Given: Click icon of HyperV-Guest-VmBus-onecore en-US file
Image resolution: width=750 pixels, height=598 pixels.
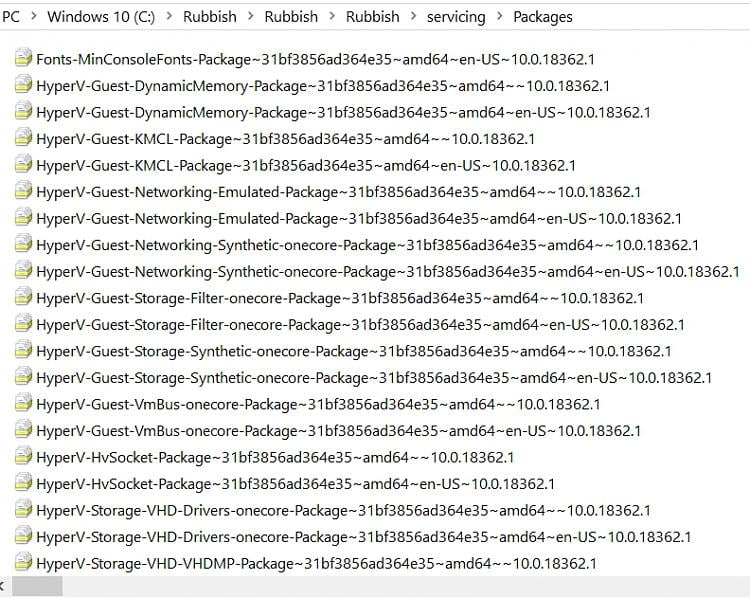Looking at the screenshot, I should coord(23,429).
